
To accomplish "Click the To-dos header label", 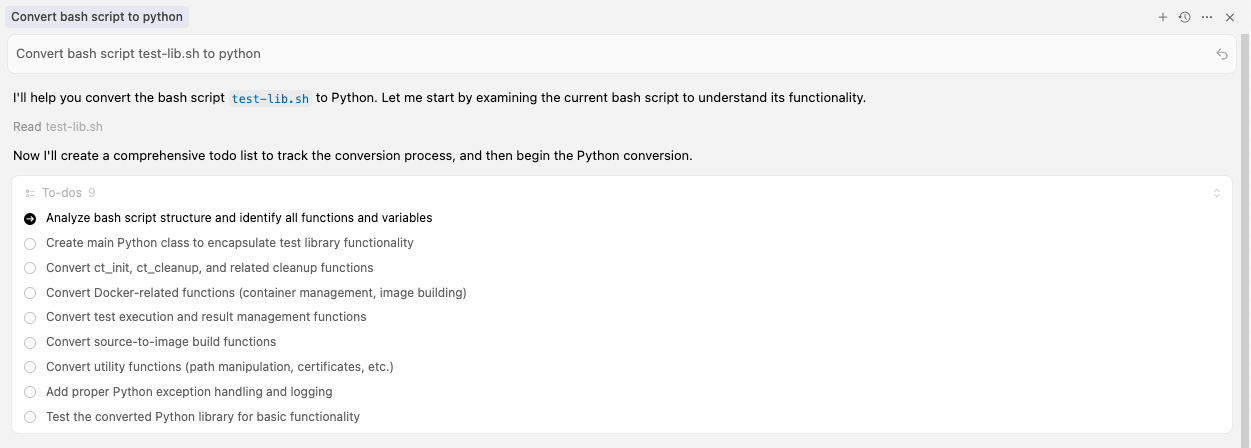I will pyautogui.click(x=62, y=193).
